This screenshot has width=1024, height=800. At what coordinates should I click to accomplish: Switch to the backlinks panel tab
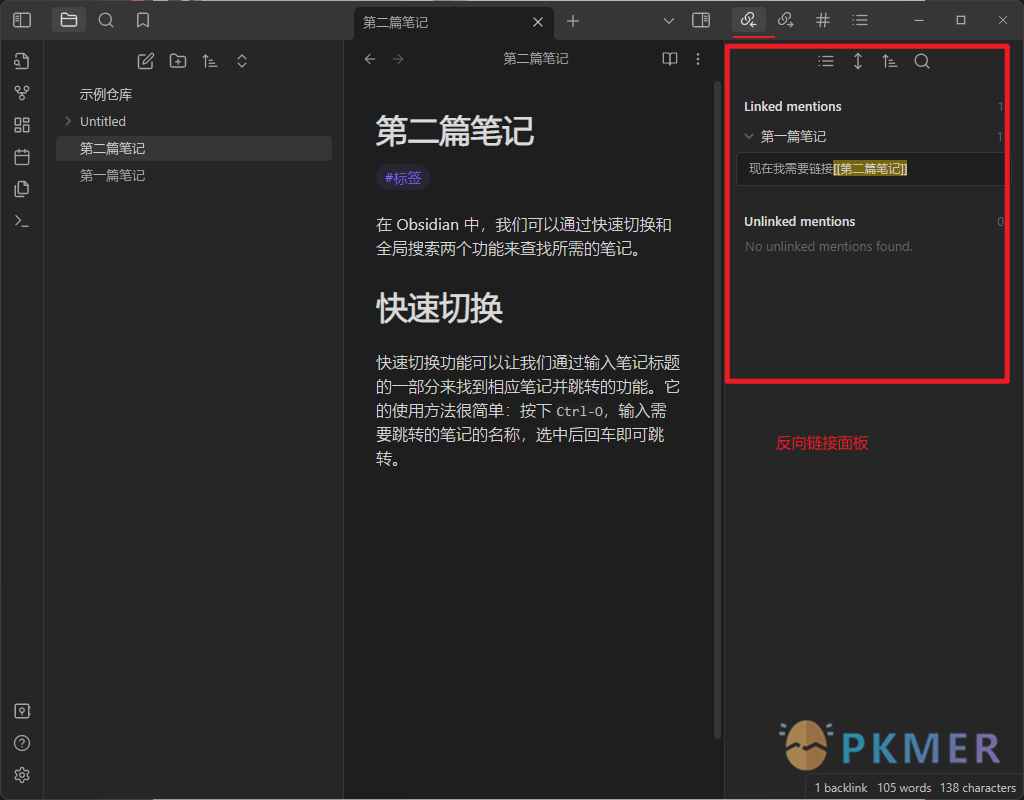748,20
